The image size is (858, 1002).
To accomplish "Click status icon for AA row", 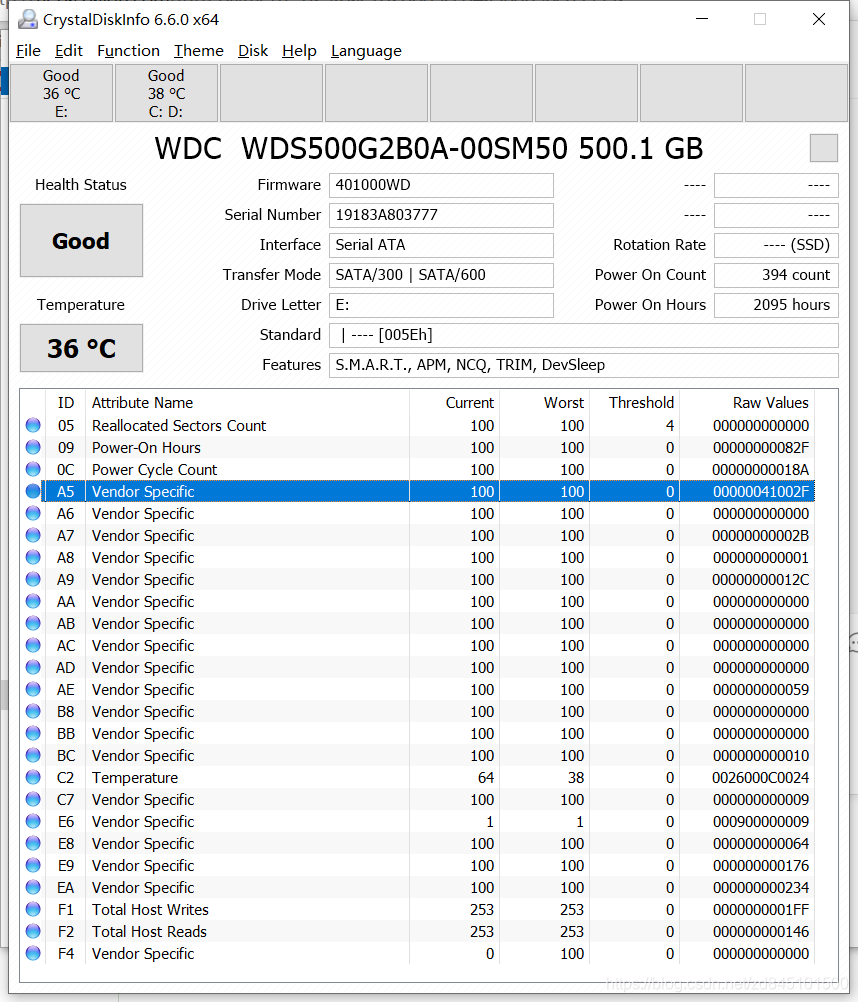I will (33, 601).
